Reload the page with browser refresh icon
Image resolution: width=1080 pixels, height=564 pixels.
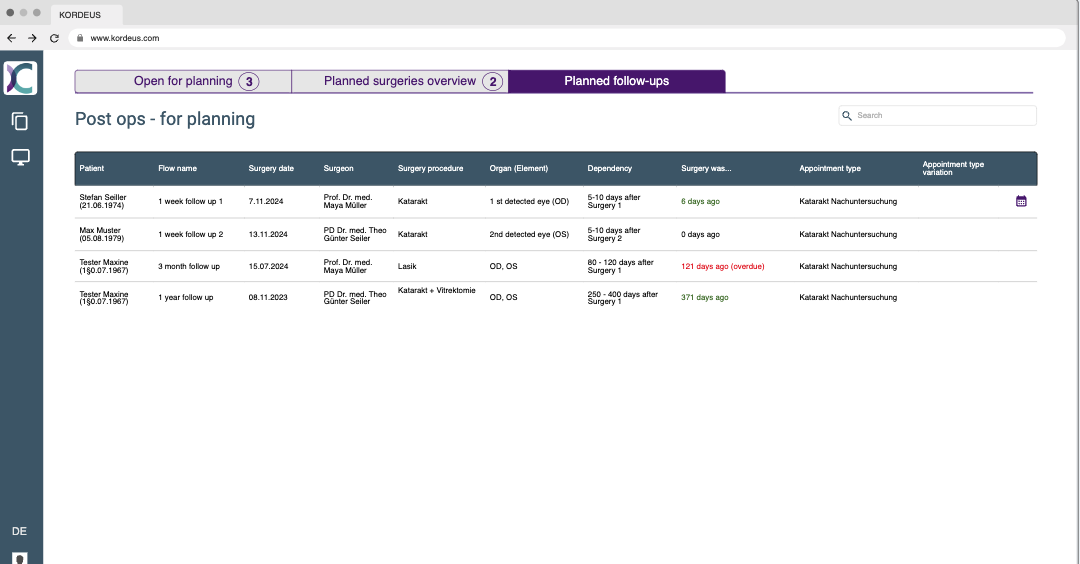[54, 38]
